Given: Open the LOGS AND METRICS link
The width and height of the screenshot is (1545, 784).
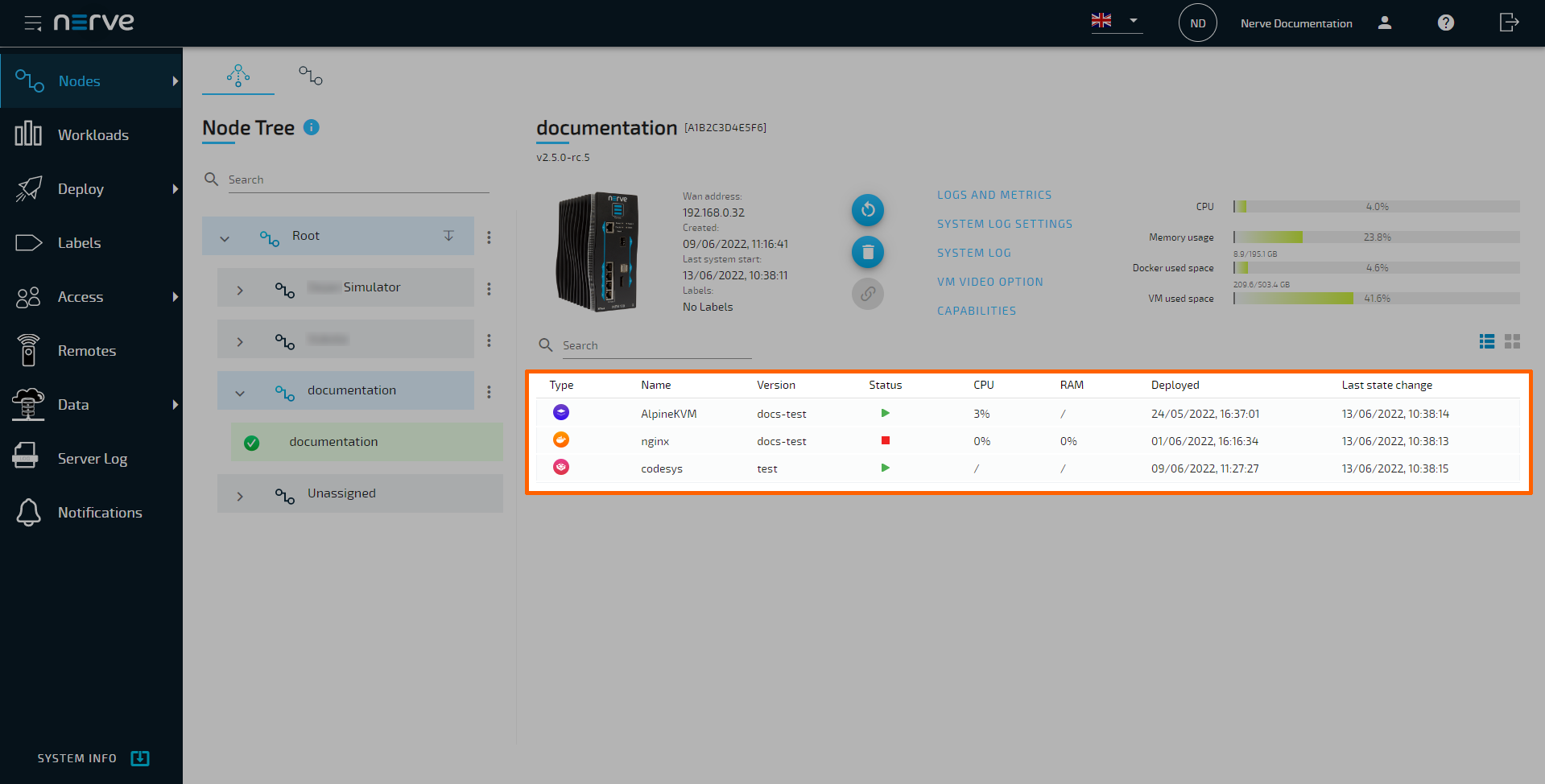Looking at the screenshot, I should tap(994, 195).
